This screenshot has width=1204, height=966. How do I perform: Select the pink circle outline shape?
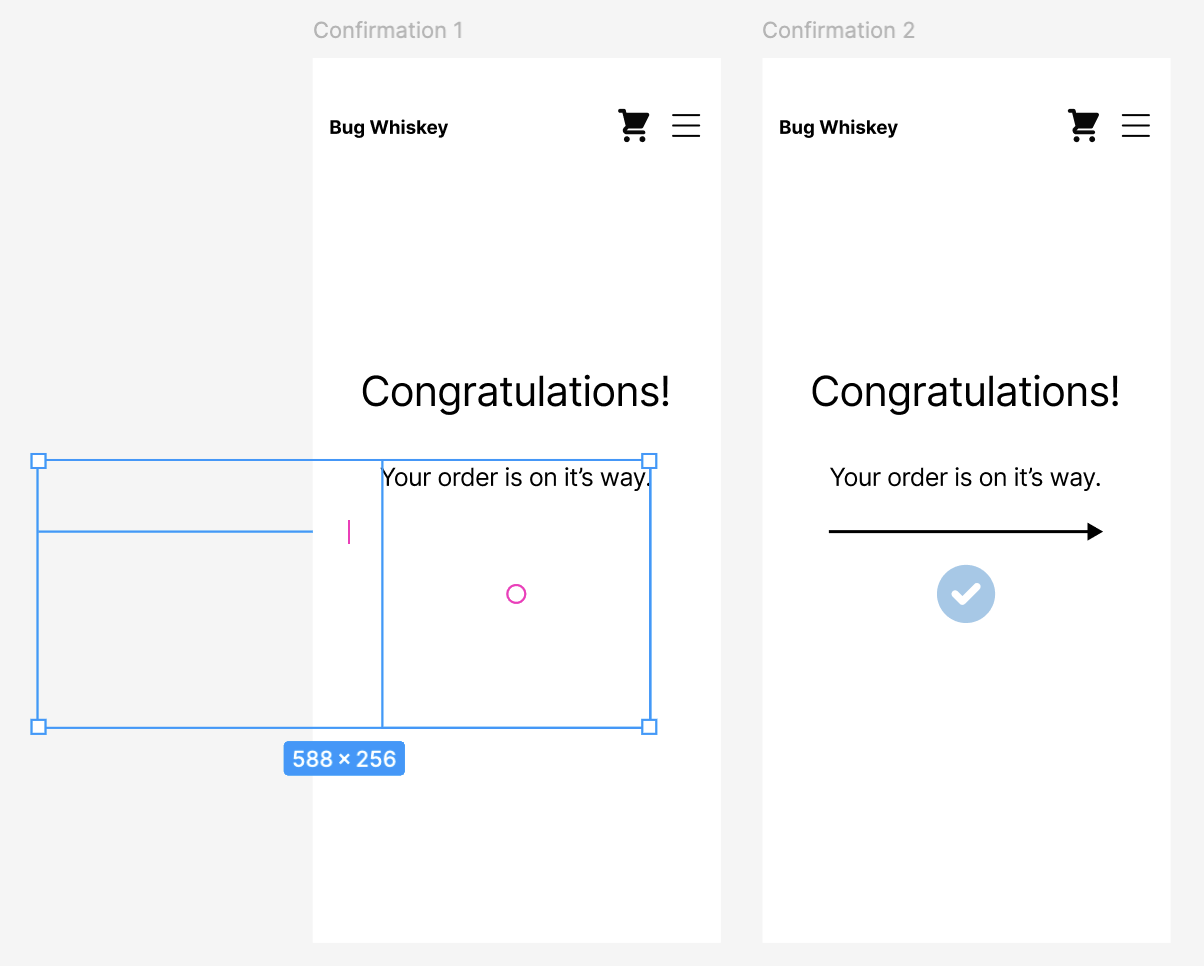click(516, 594)
